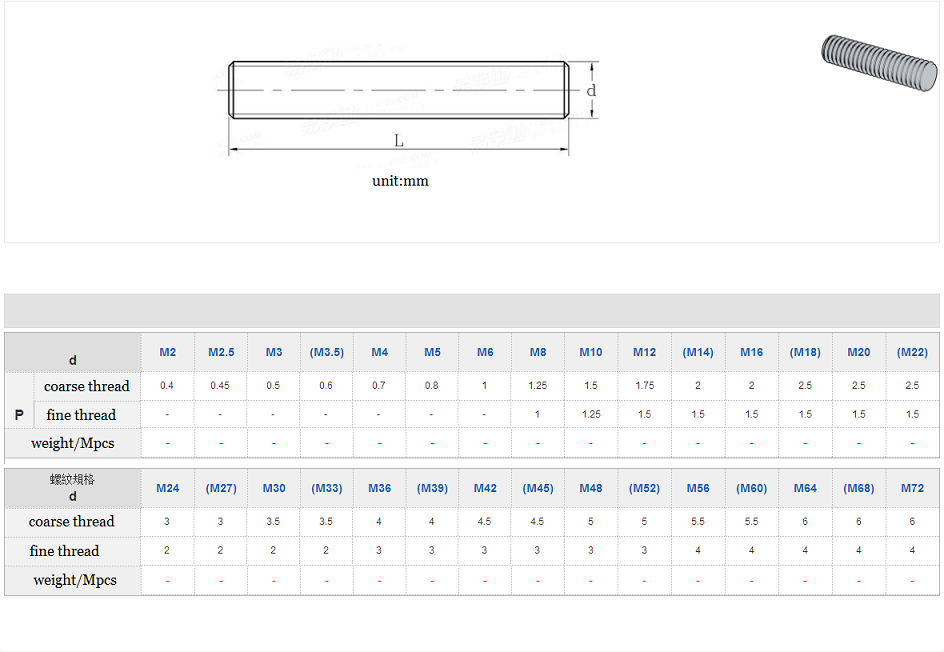
Task: Select the (M60) column header
Action: coord(751,488)
